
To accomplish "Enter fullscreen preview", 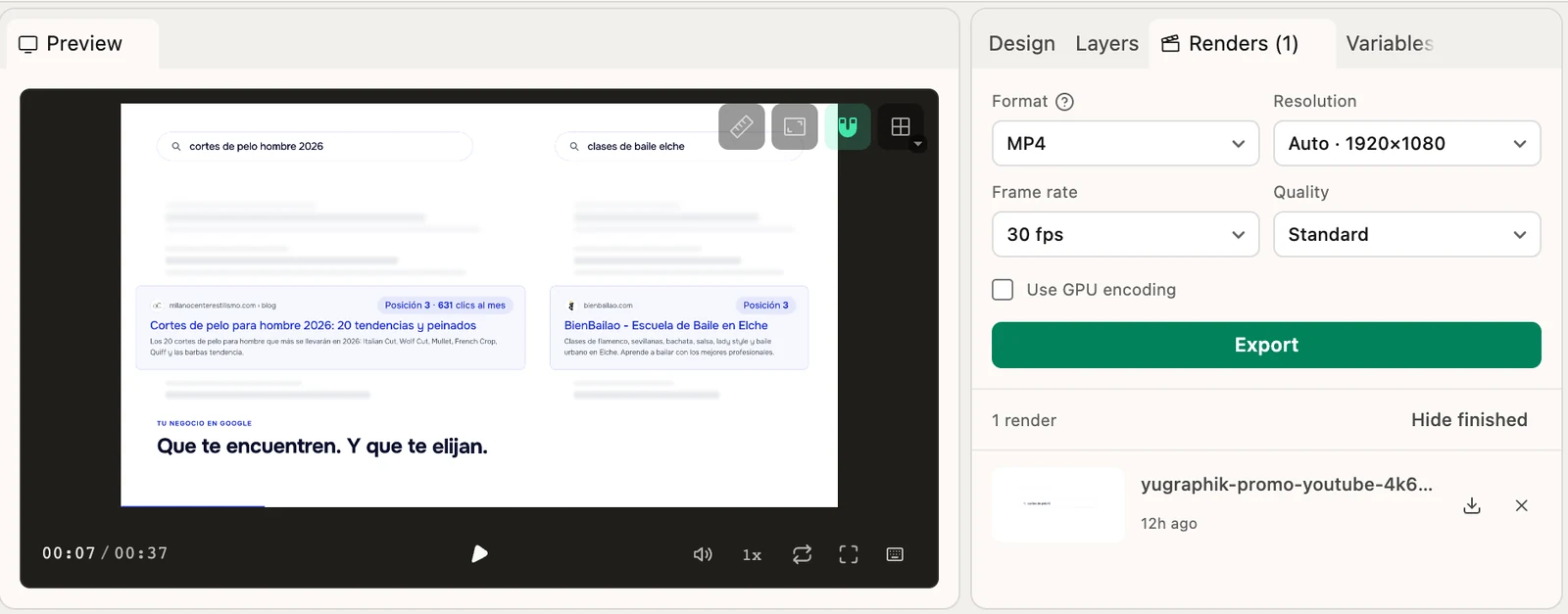I will 849,554.
